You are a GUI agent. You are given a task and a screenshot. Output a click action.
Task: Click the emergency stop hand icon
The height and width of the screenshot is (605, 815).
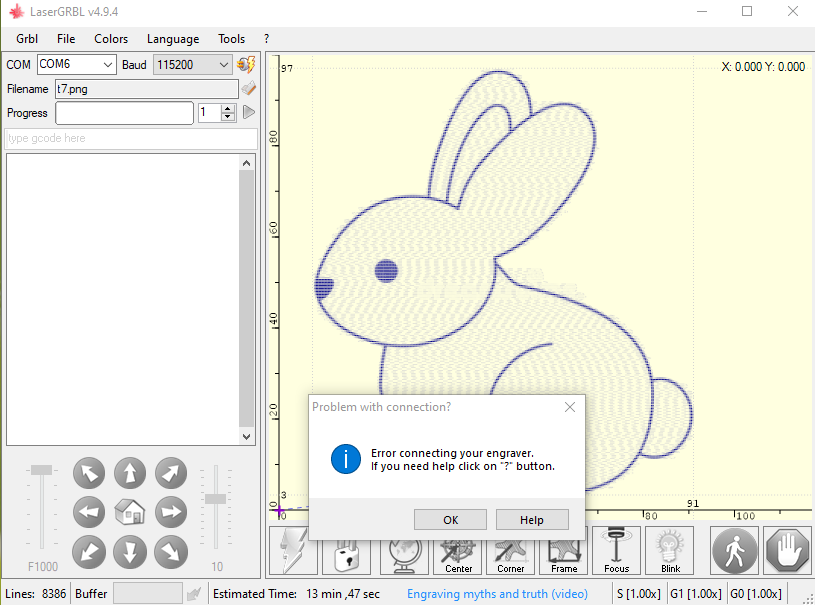787,550
